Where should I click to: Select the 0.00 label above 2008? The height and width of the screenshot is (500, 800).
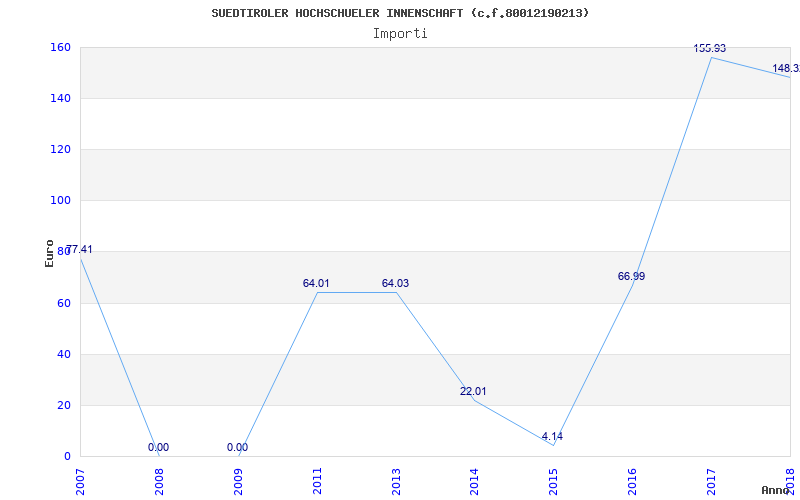[159, 447]
